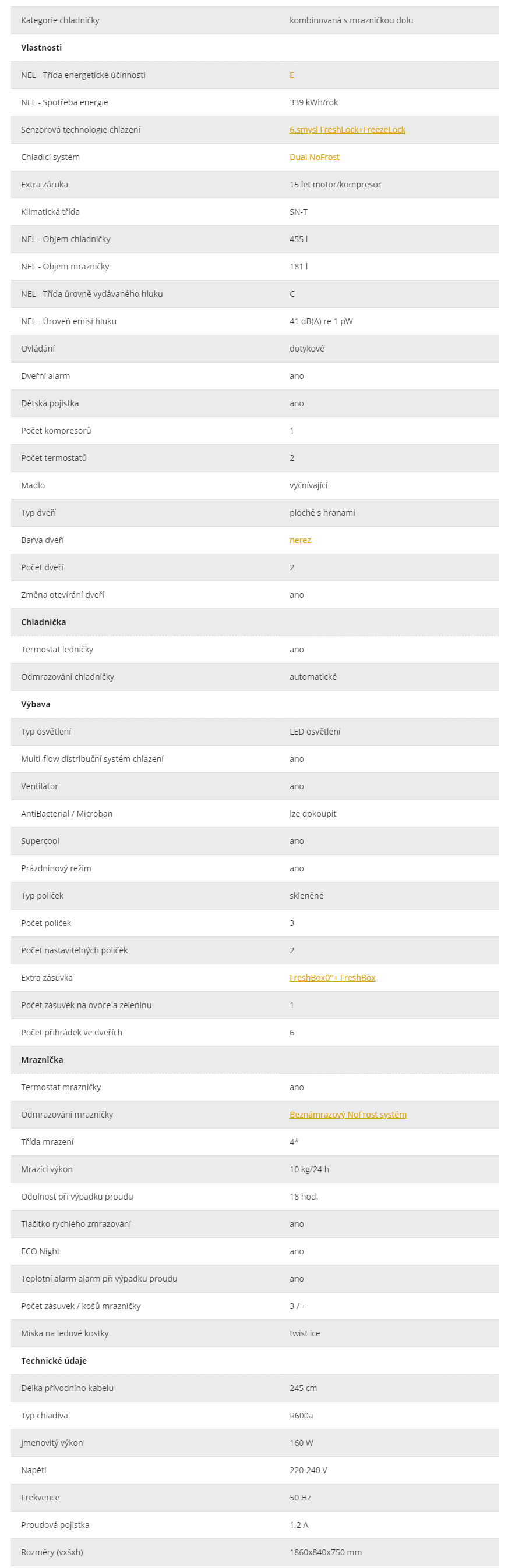The width and height of the screenshot is (508, 1568).
Task: Open the energy class E link
Action: click(x=292, y=75)
